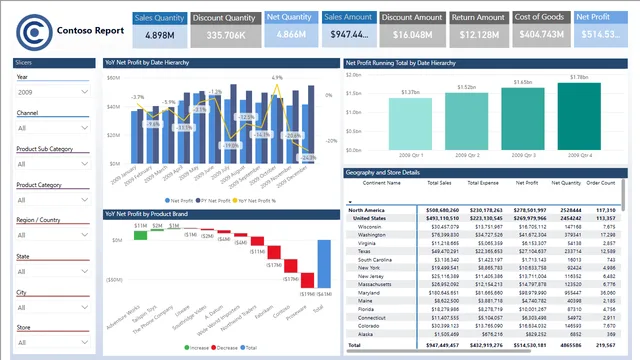The image size is (640, 360).
Task: Select the Alaska row
Action: (x=482, y=334)
